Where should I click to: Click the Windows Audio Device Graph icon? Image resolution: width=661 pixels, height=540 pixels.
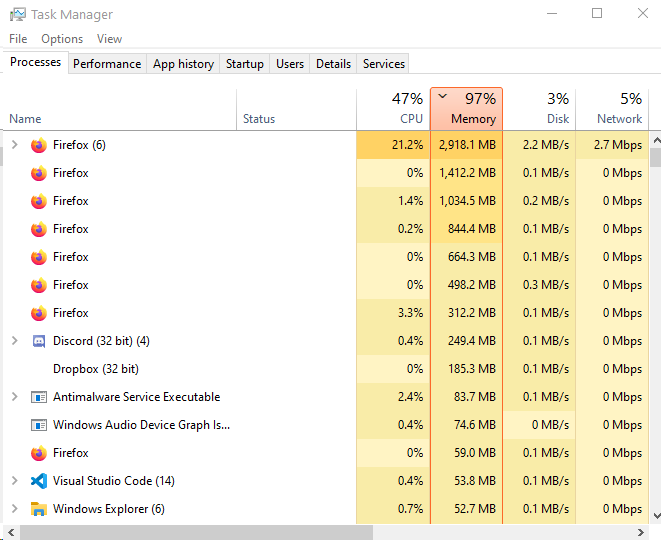tap(39, 425)
